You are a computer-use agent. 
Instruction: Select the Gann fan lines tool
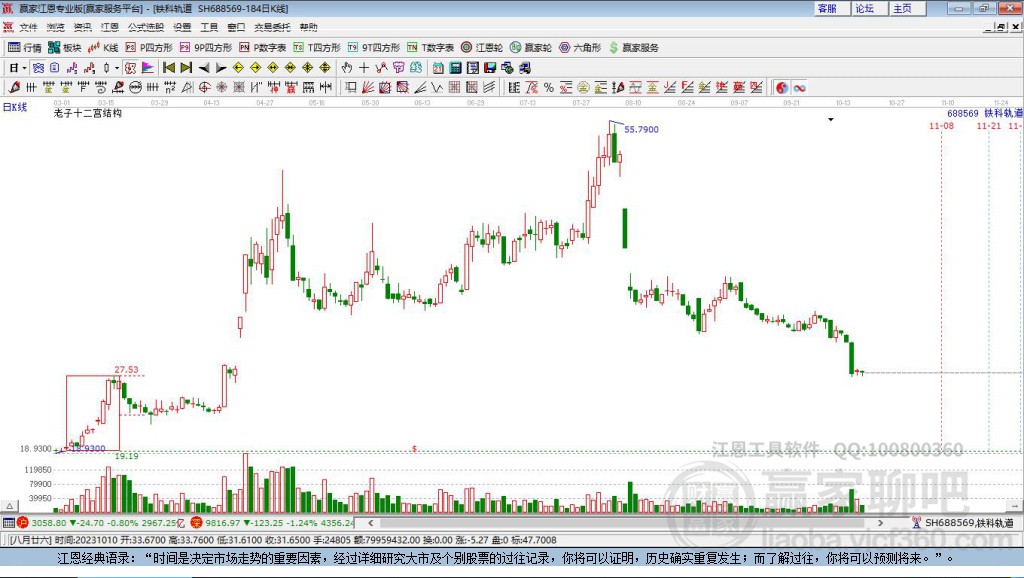[368, 88]
